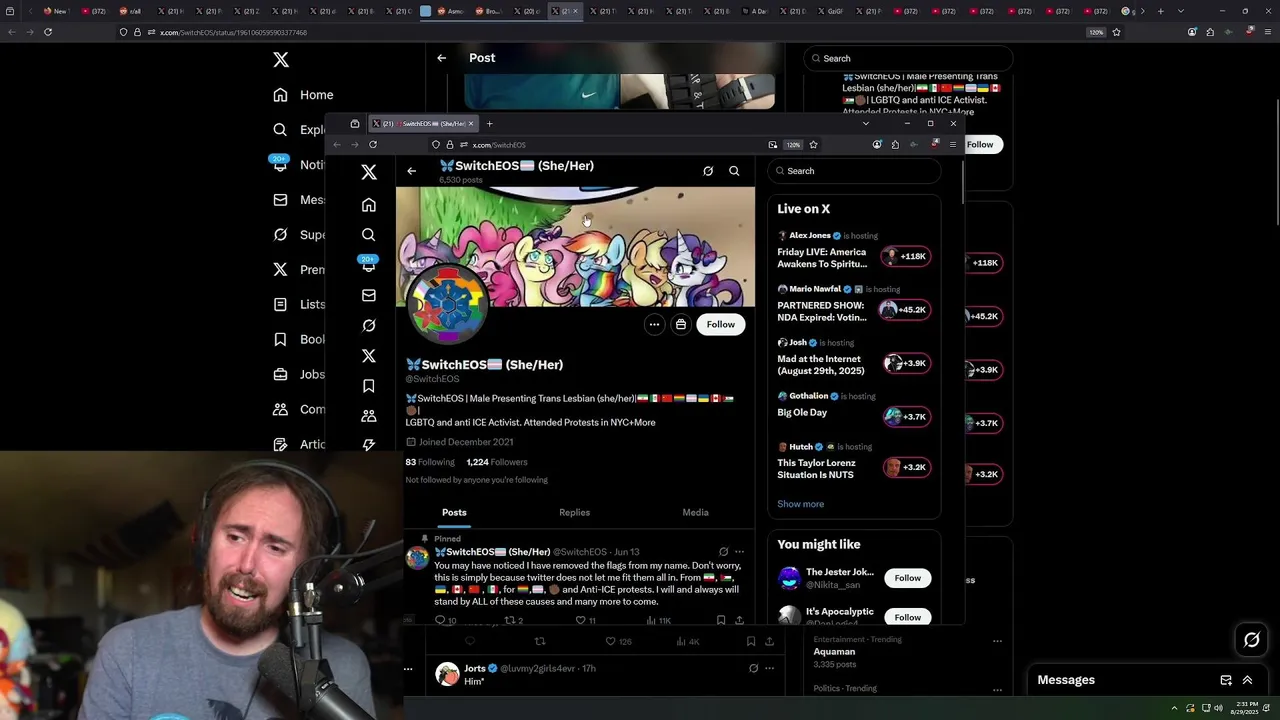1280x720 pixels.
Task: Open three-dot more menu on SwitchEOS profile
Action: coord(654,324)
